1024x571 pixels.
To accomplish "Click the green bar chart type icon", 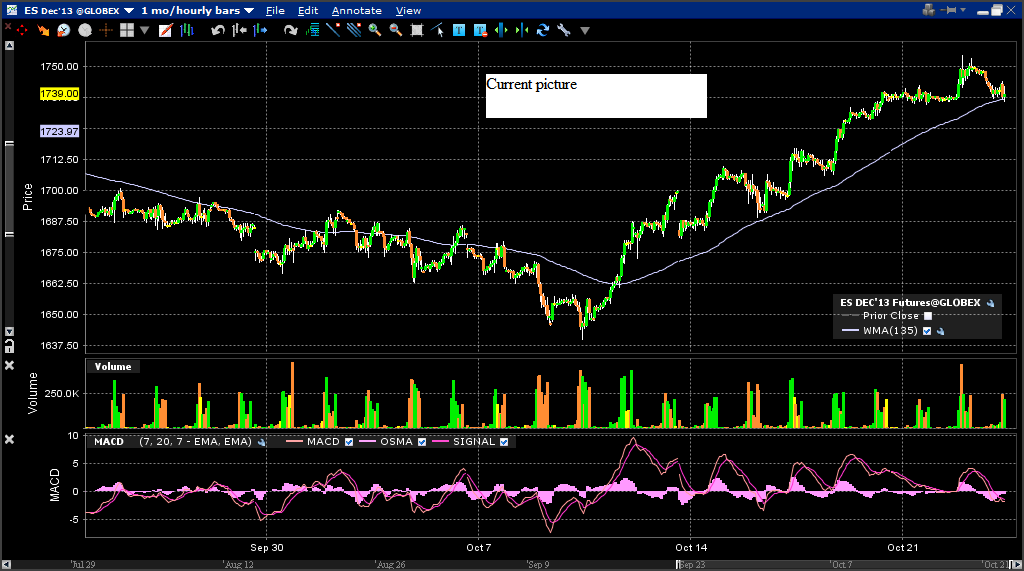I will tap(187, 30).
